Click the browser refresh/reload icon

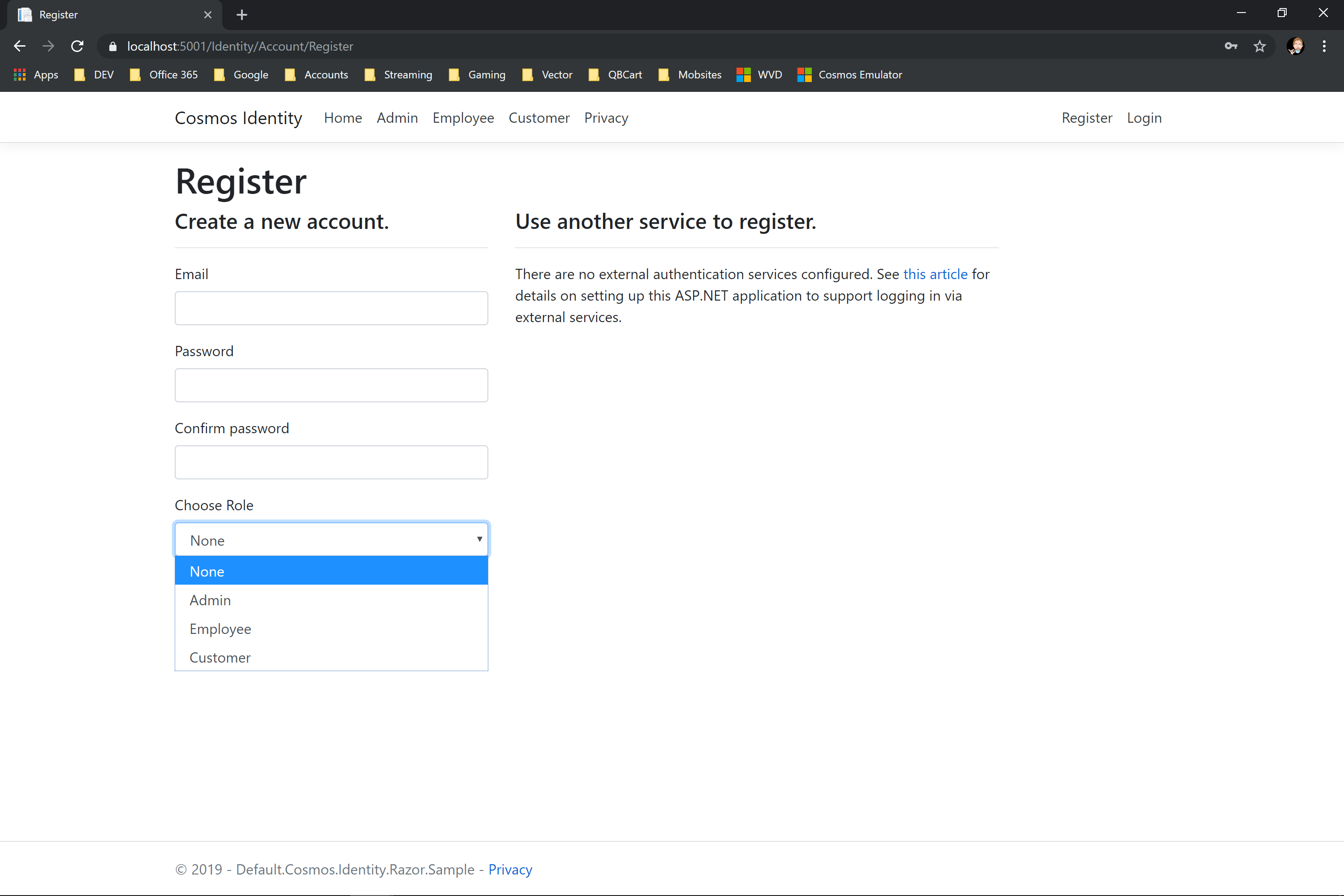(78, 46)
